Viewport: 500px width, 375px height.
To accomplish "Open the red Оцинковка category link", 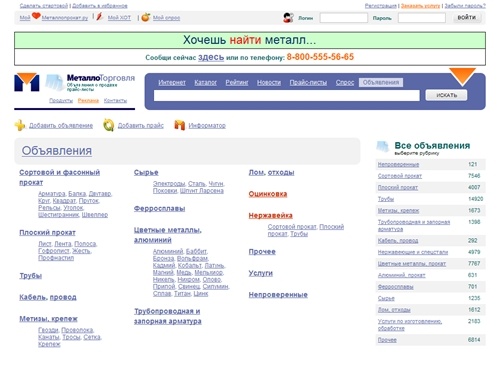I will pos(268,194).
